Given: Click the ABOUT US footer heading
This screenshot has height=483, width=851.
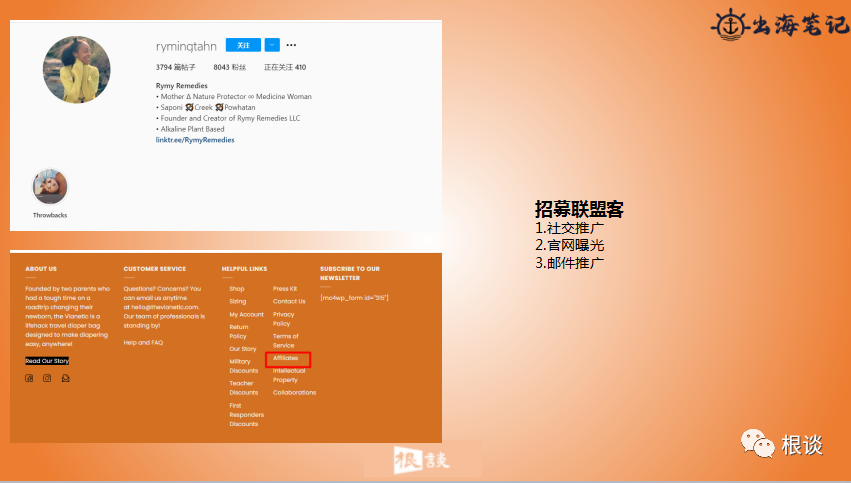Looking at the screenshot, I should click(41, 269).
